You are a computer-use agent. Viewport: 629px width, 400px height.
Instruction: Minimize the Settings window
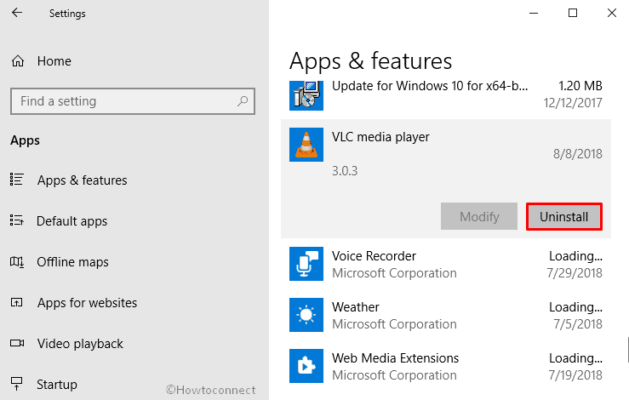(x=534, y=13)
